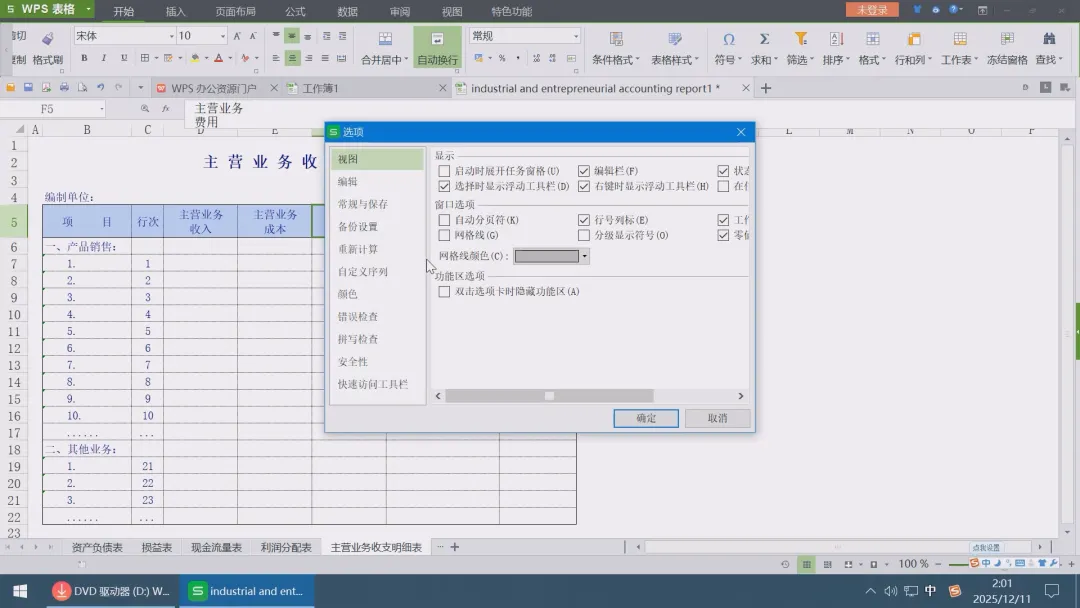Open the WPS application menu arrow
1080x608 pixels.
[88, 10]
